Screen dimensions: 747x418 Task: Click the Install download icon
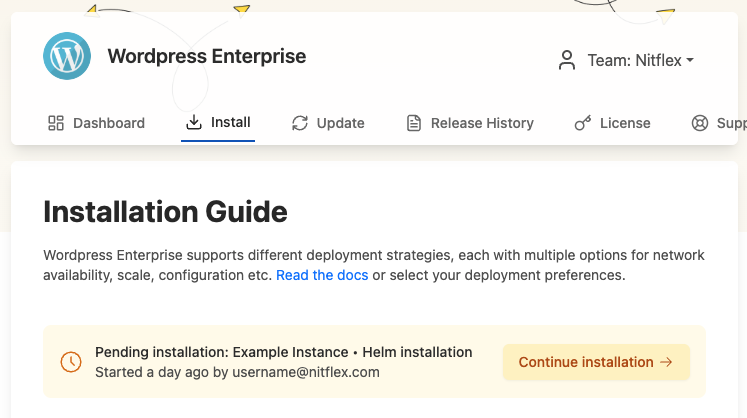[x=194, y=123]
